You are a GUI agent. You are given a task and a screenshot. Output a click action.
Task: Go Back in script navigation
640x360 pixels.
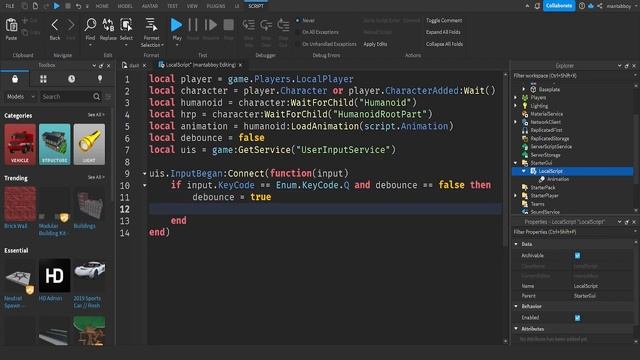click(55, 25)
